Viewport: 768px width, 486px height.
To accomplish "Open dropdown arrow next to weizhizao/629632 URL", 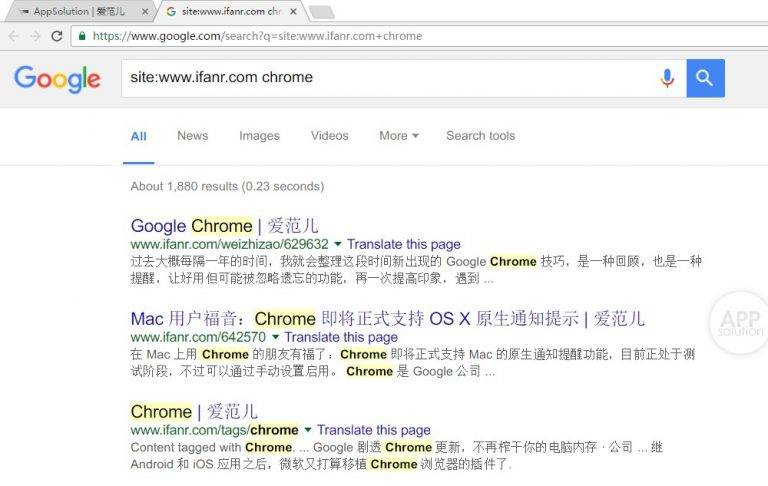I will [x=338, y=243].
